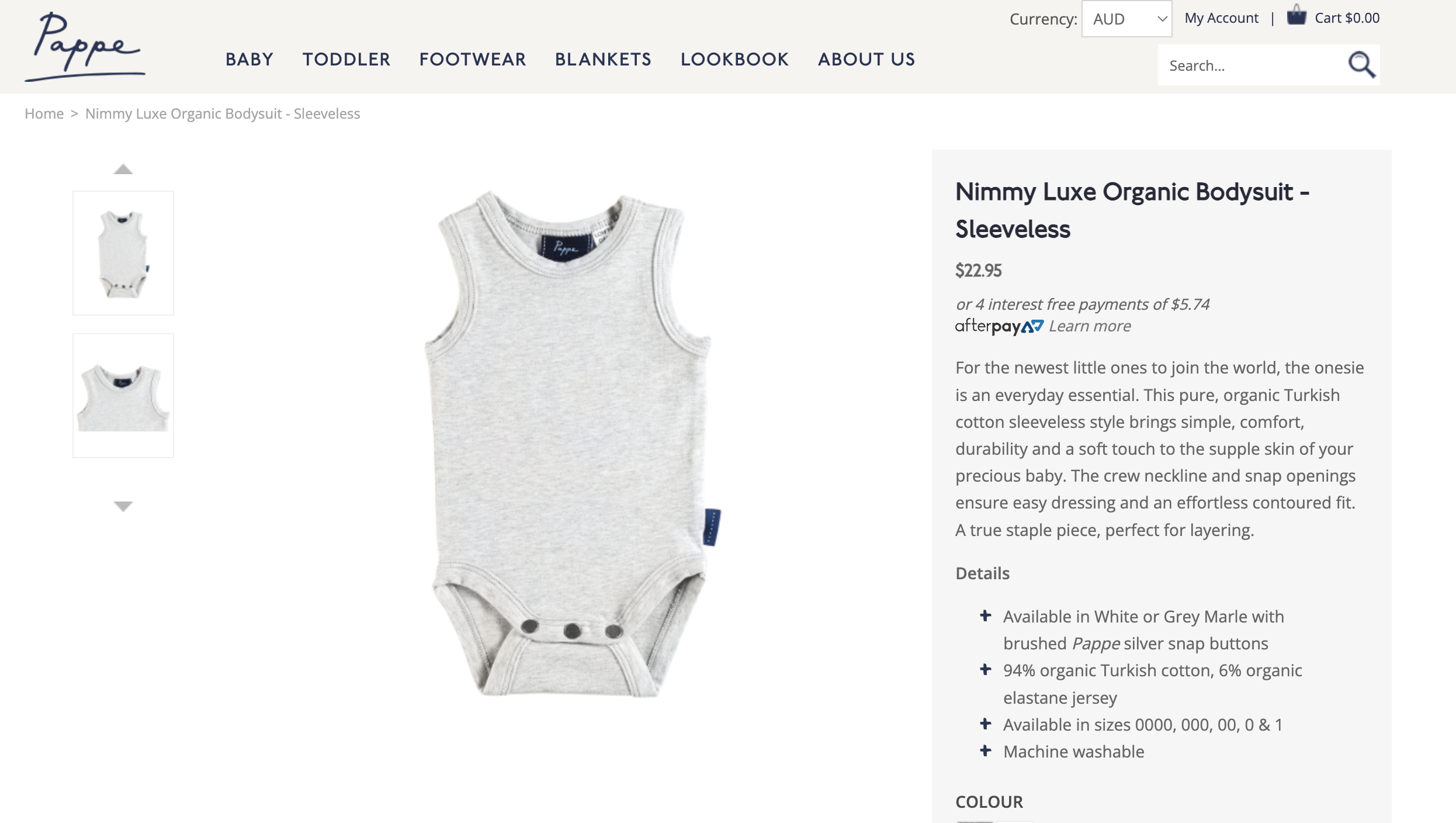Show next thumbnails with the down arrow
This screenshot has width=1456, height=823.
(x=123, y=506)
